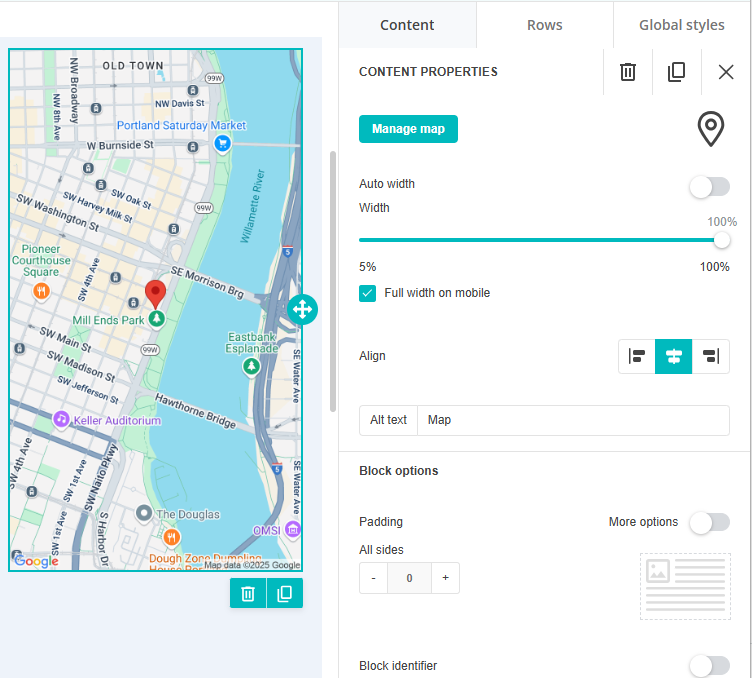Open the Rows tab
The width and height of the screenshot is (752, 678).
coord(544,25)
